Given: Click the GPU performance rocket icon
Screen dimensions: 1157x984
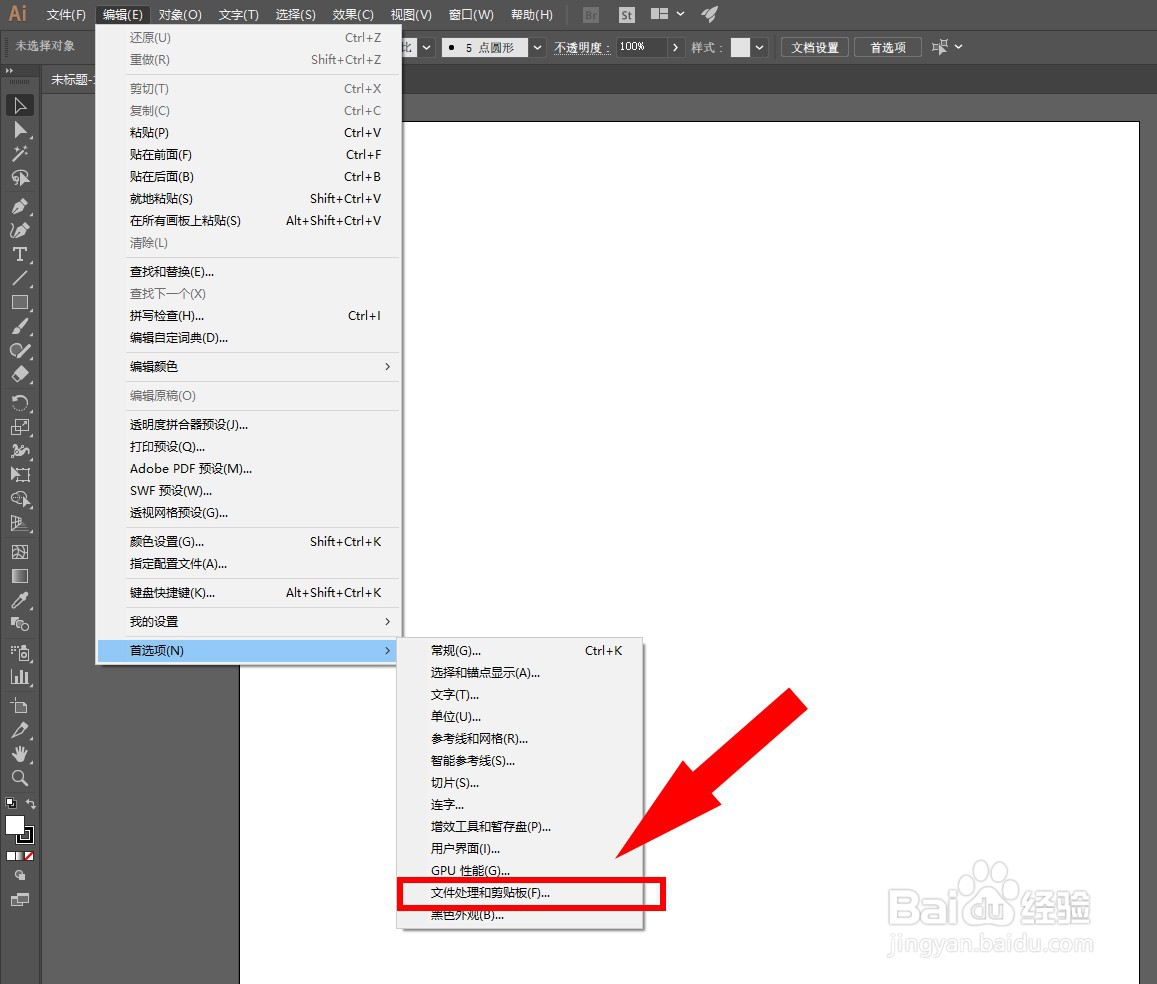Looking at the screenshot, I should click(709, 14).
